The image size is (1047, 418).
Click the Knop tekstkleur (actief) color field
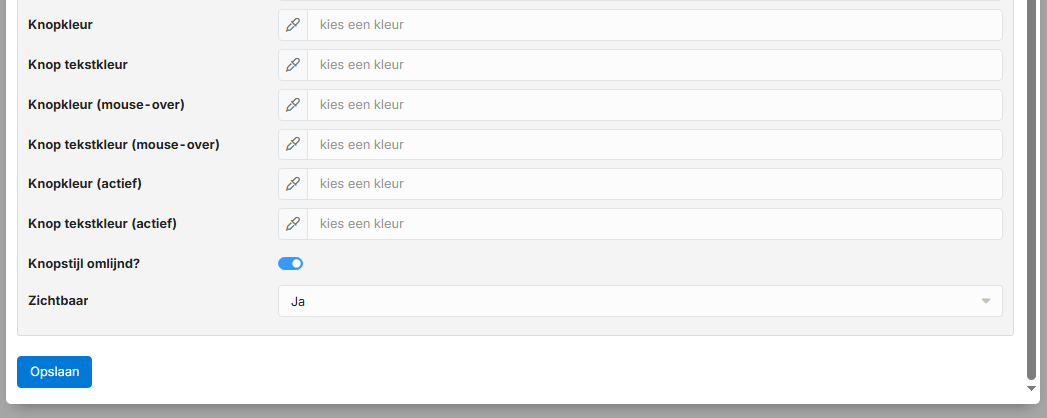pyautogui.click(x=654, y=224)
